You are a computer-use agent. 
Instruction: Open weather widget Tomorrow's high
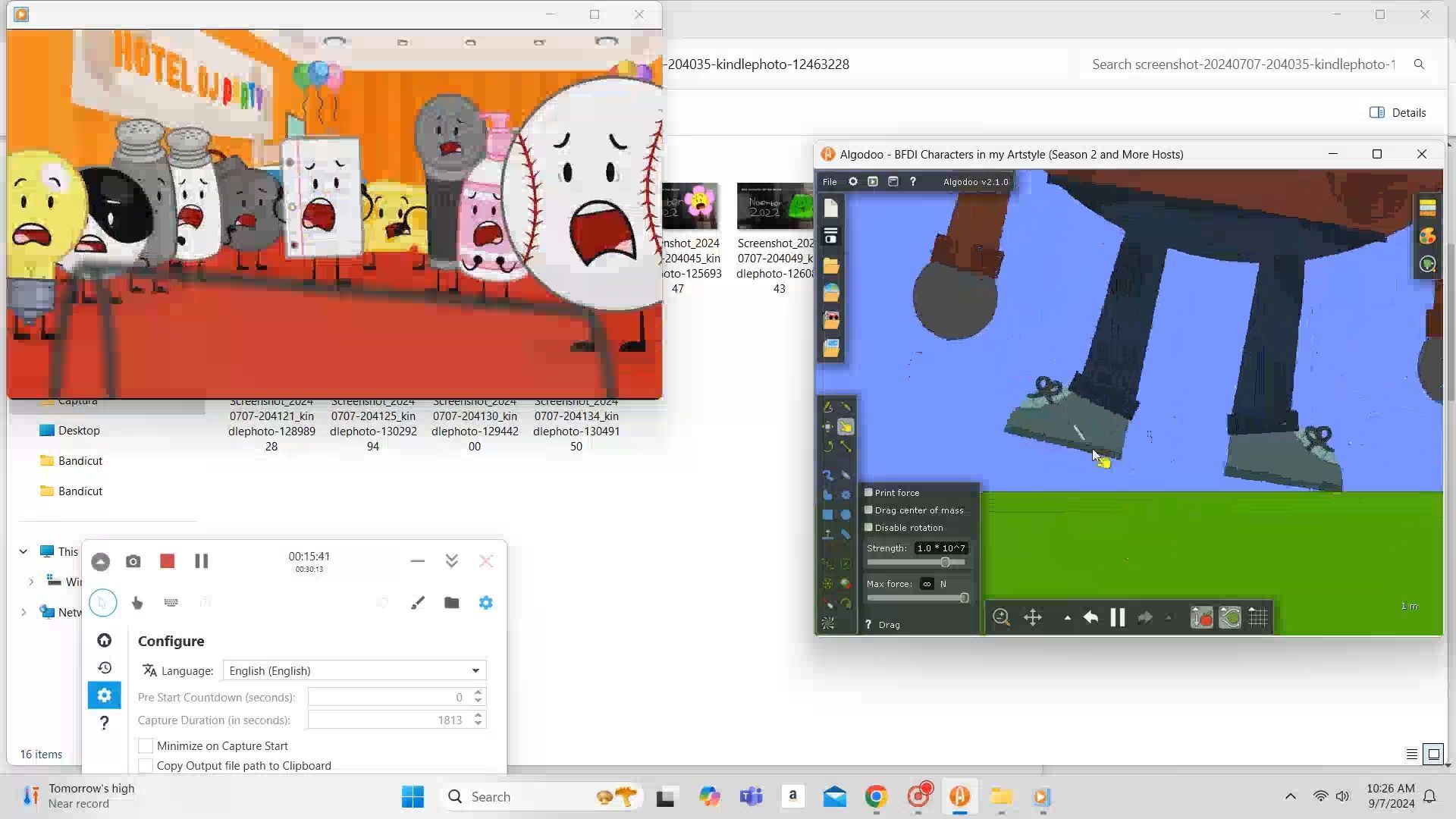[79, 796]
